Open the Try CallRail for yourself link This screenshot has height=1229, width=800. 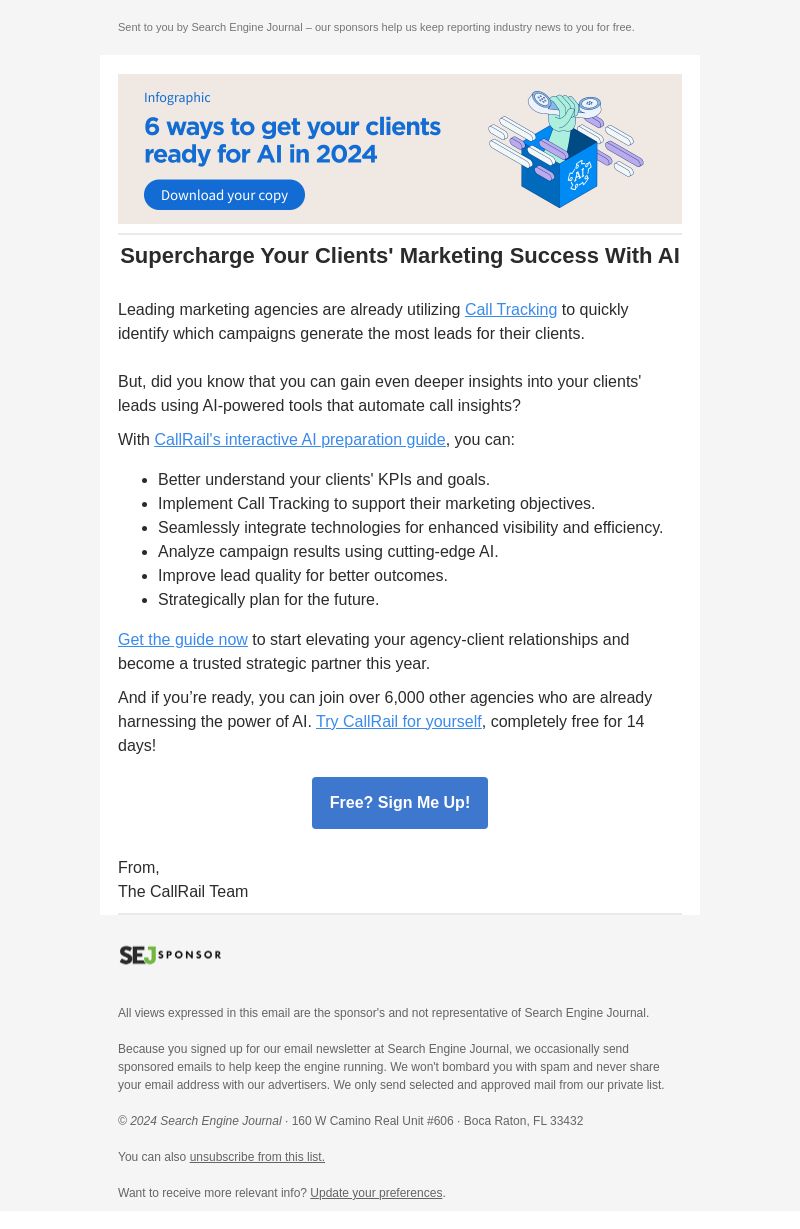pyautogui.click(x=399, y=722)
